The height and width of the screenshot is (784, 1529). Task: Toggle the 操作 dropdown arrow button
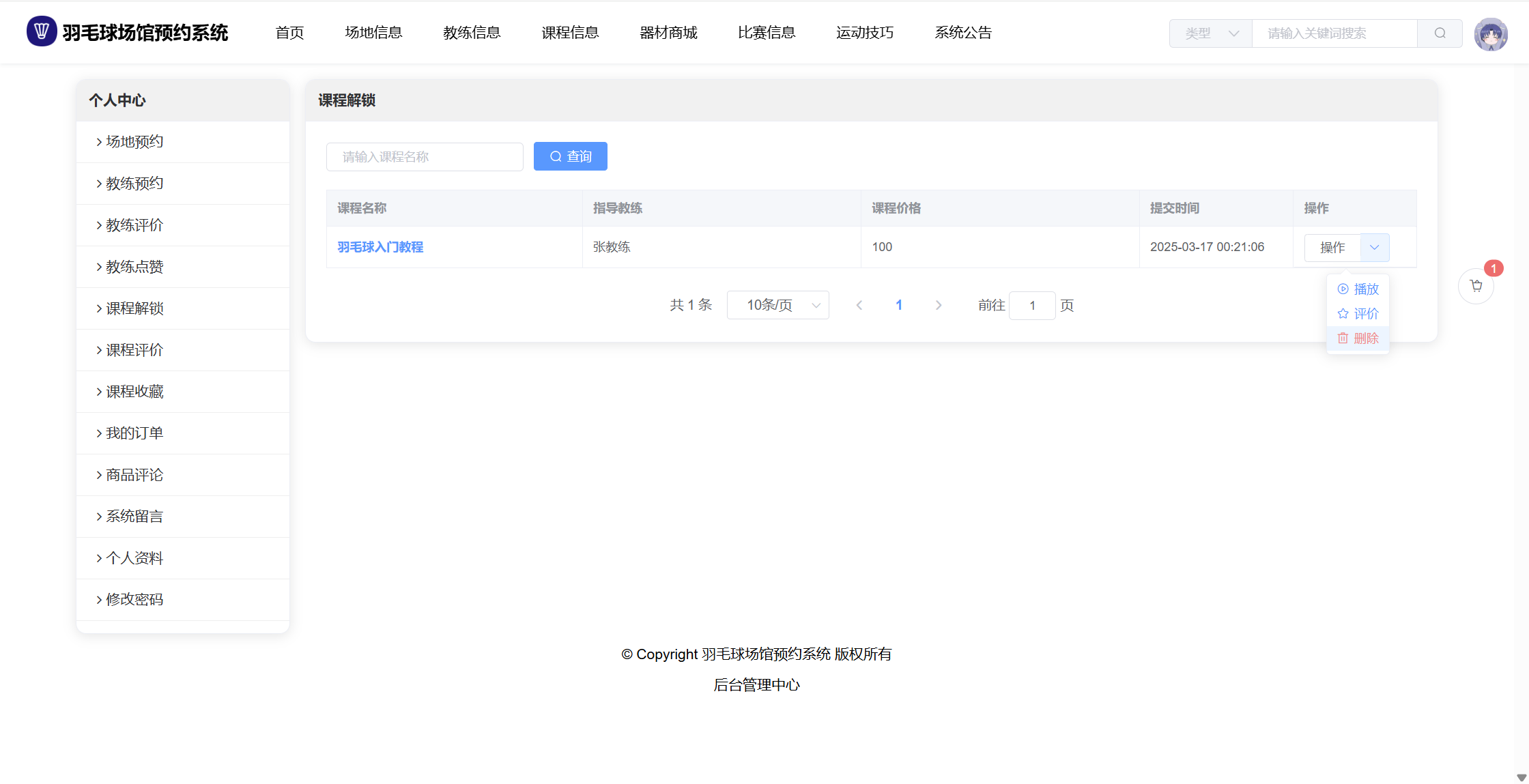[1374, 247]
